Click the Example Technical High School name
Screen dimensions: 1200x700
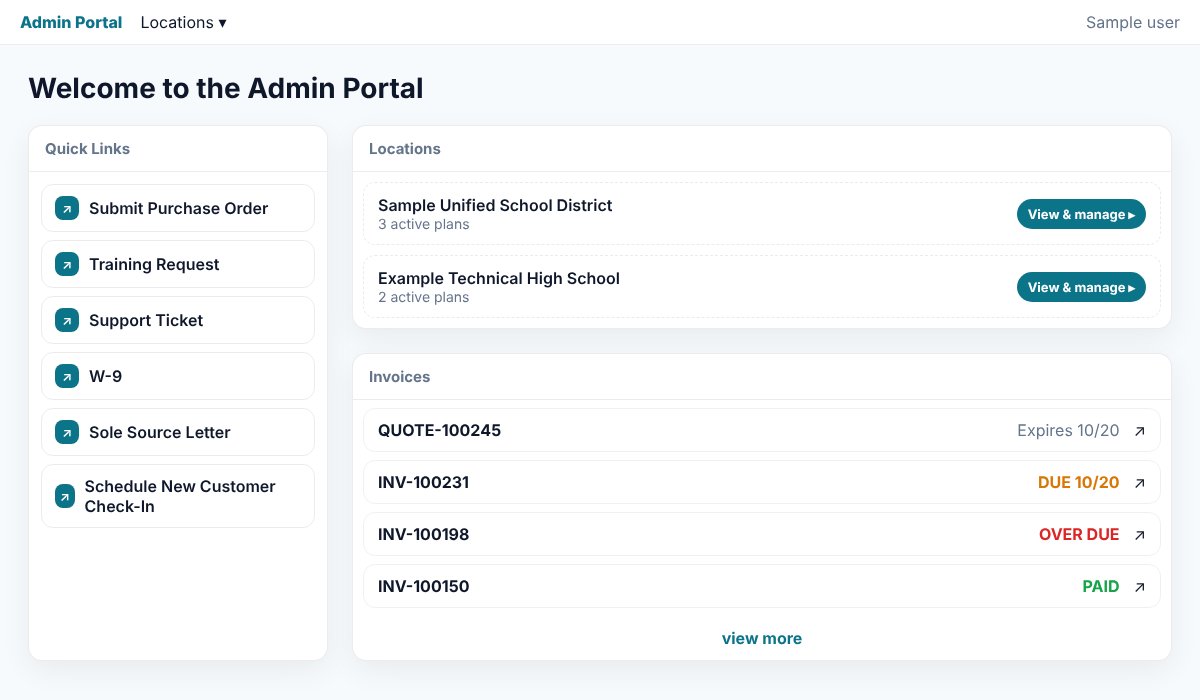tap(499, 278)
